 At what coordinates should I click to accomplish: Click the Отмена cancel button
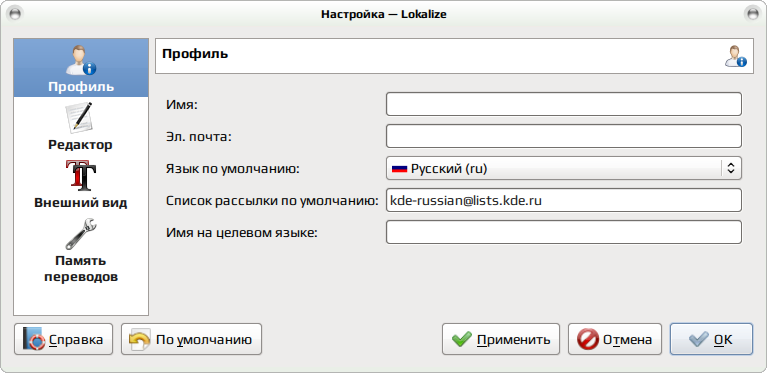615,339
